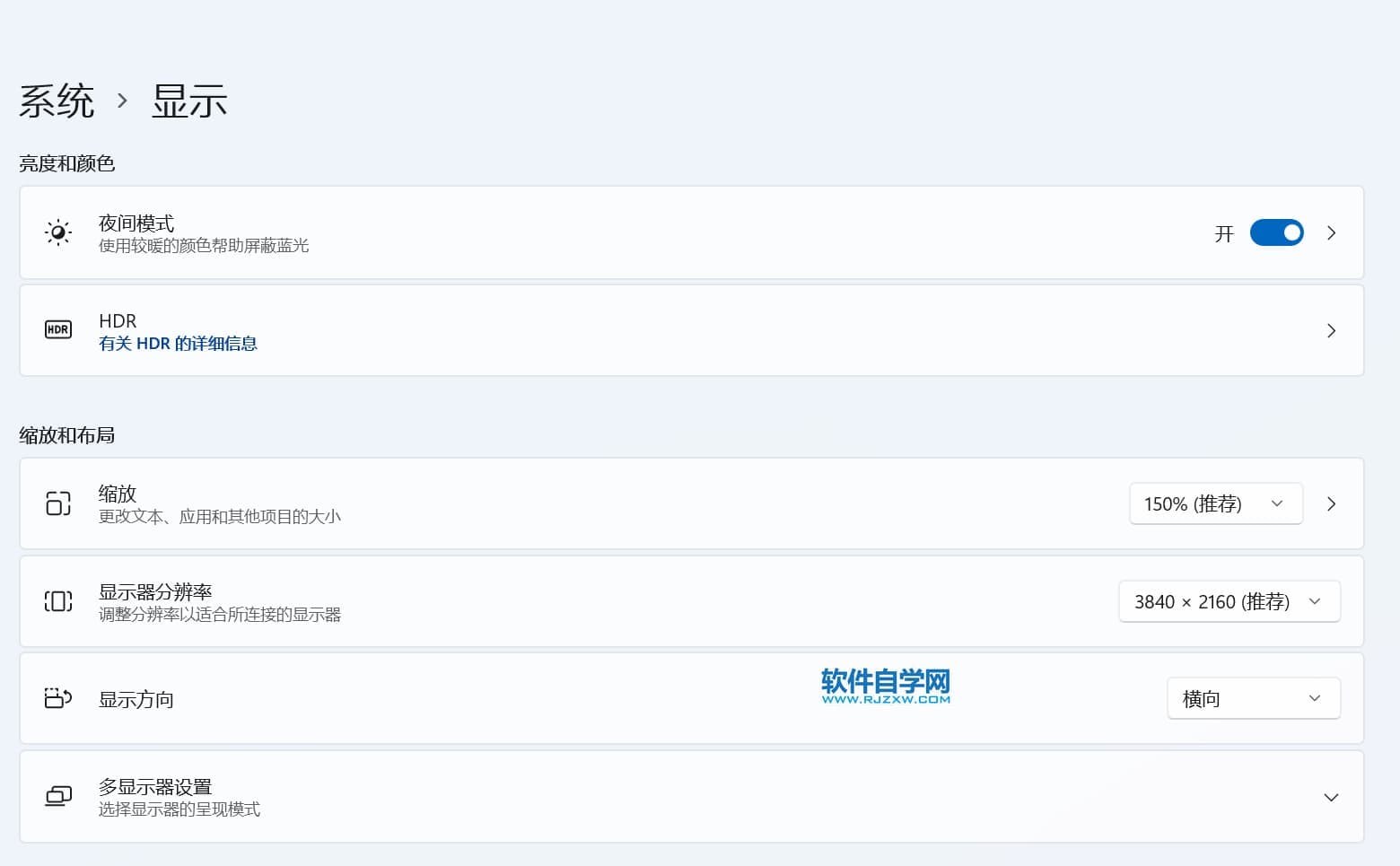Open the 3840 × 2160 resolution dropdown

(1229, 601)
